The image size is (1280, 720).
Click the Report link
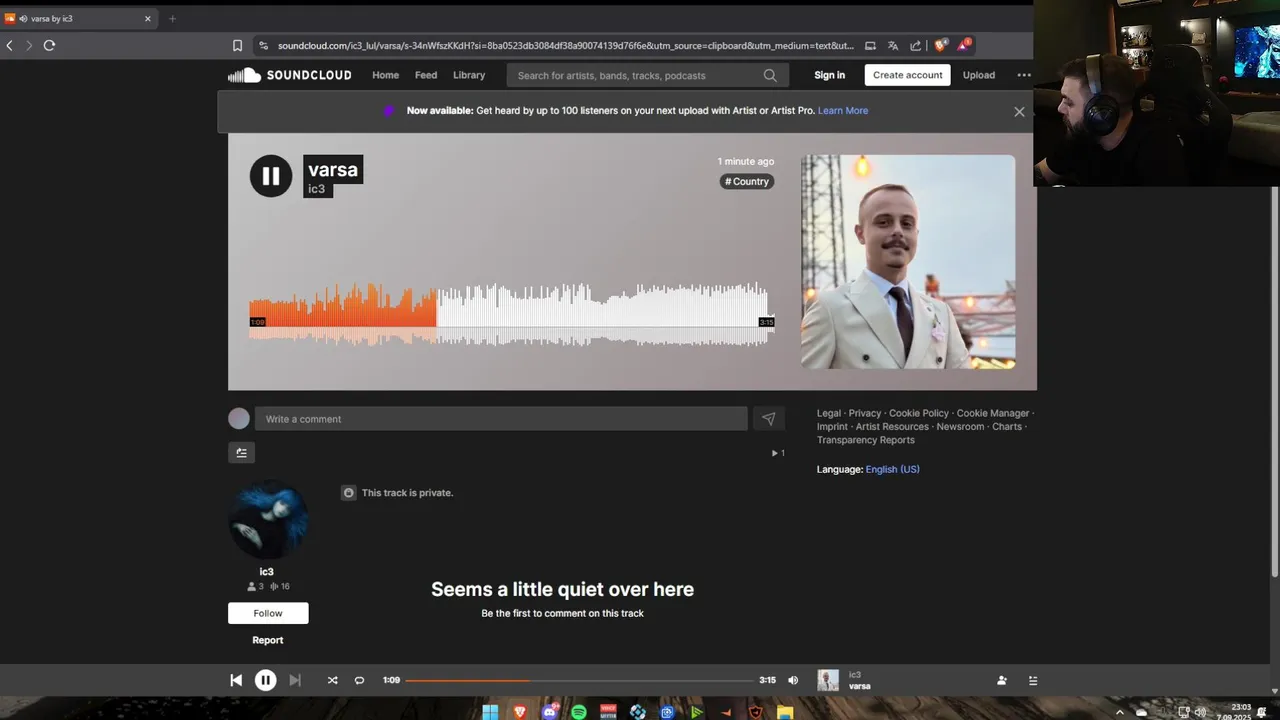(x=268, y=640)
